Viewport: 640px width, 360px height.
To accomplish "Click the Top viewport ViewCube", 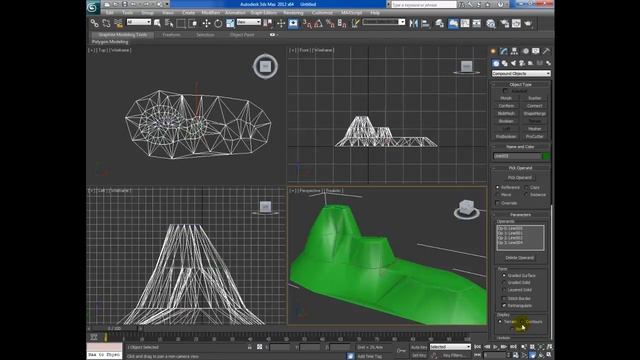I will coord(265,66).
